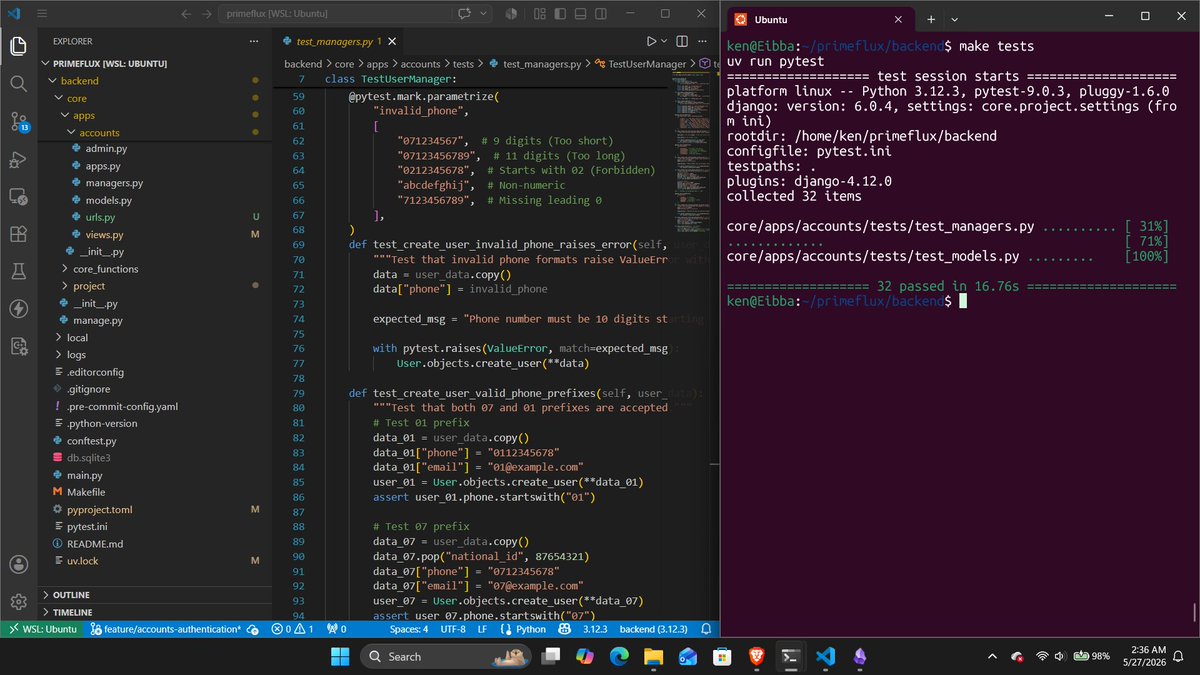Click WSL: Ubuntu remote indicator

41,629
